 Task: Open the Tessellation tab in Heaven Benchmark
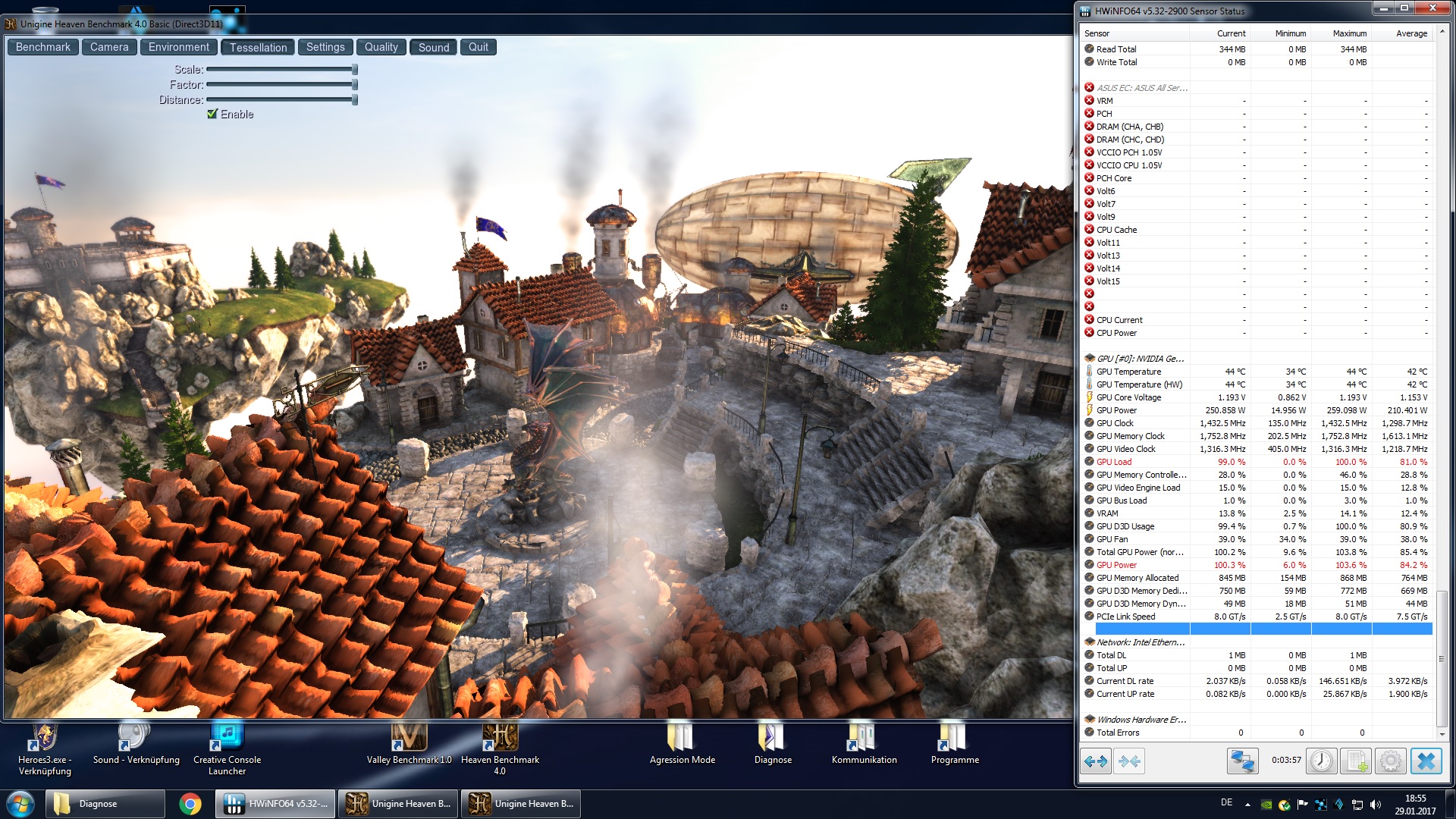pyautogui.click(x=258, y=47)
